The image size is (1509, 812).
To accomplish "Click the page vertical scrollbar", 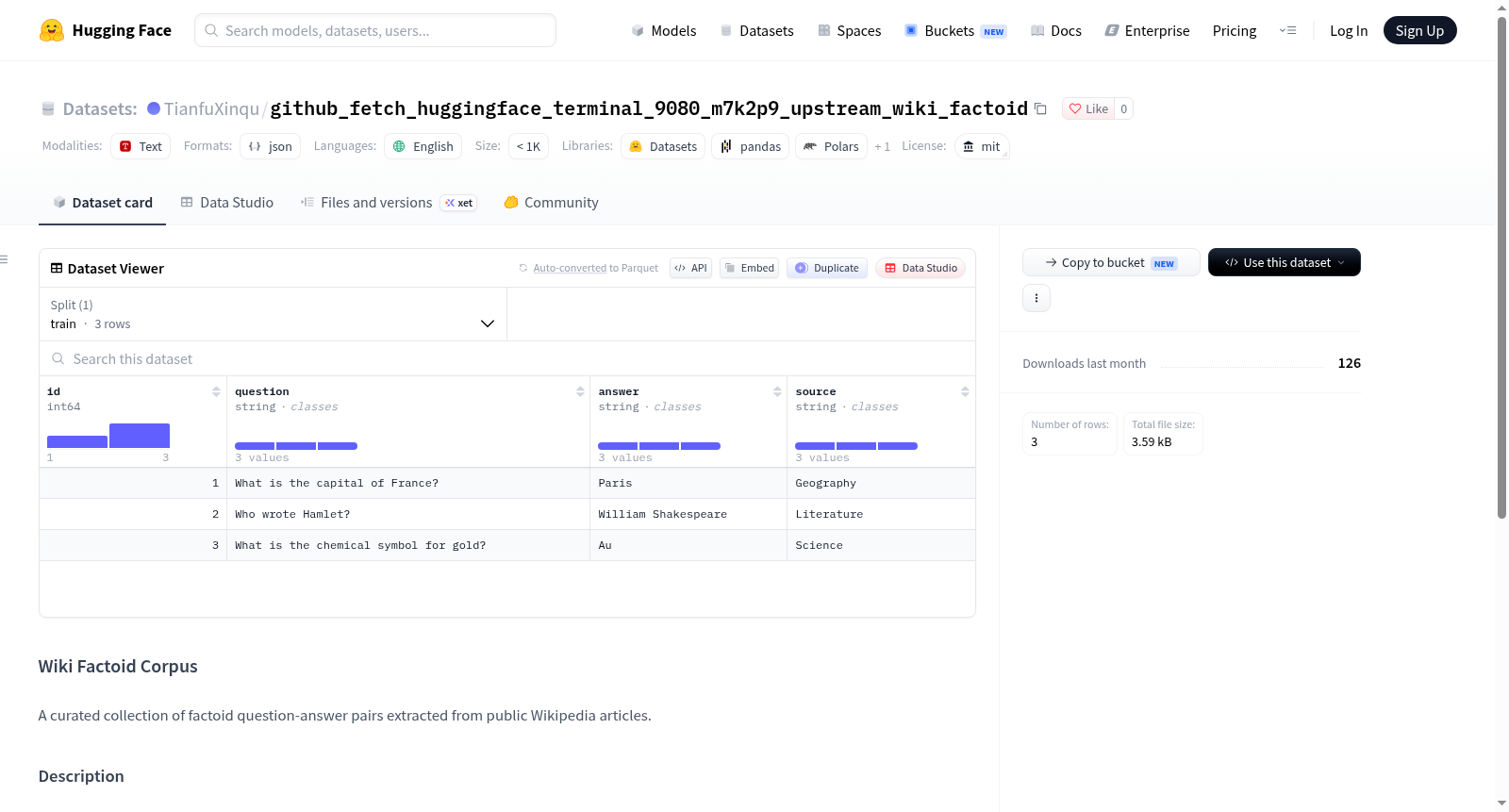I will [x=1501, y=267].
